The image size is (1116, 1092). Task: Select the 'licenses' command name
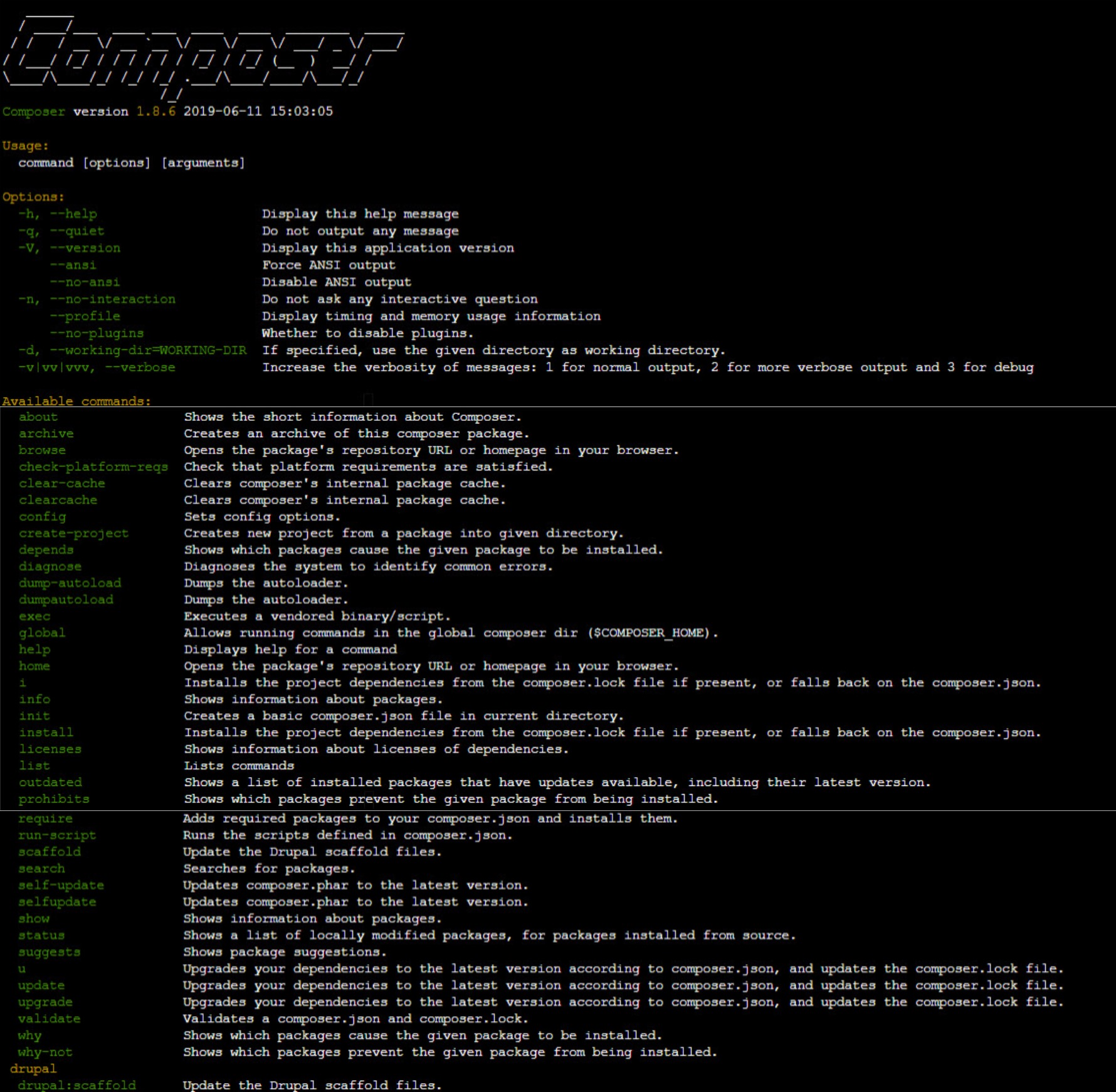[x=50, y=749]
